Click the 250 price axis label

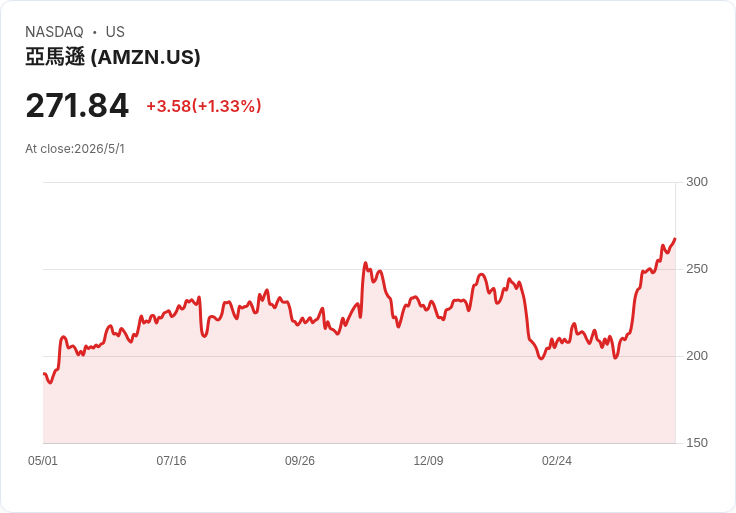[697, 269]
